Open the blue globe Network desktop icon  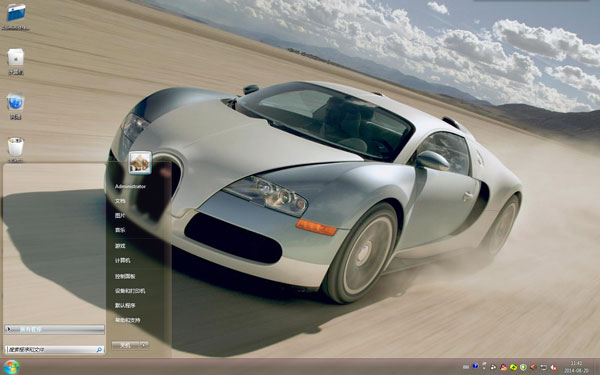click(x=15, y=102)
